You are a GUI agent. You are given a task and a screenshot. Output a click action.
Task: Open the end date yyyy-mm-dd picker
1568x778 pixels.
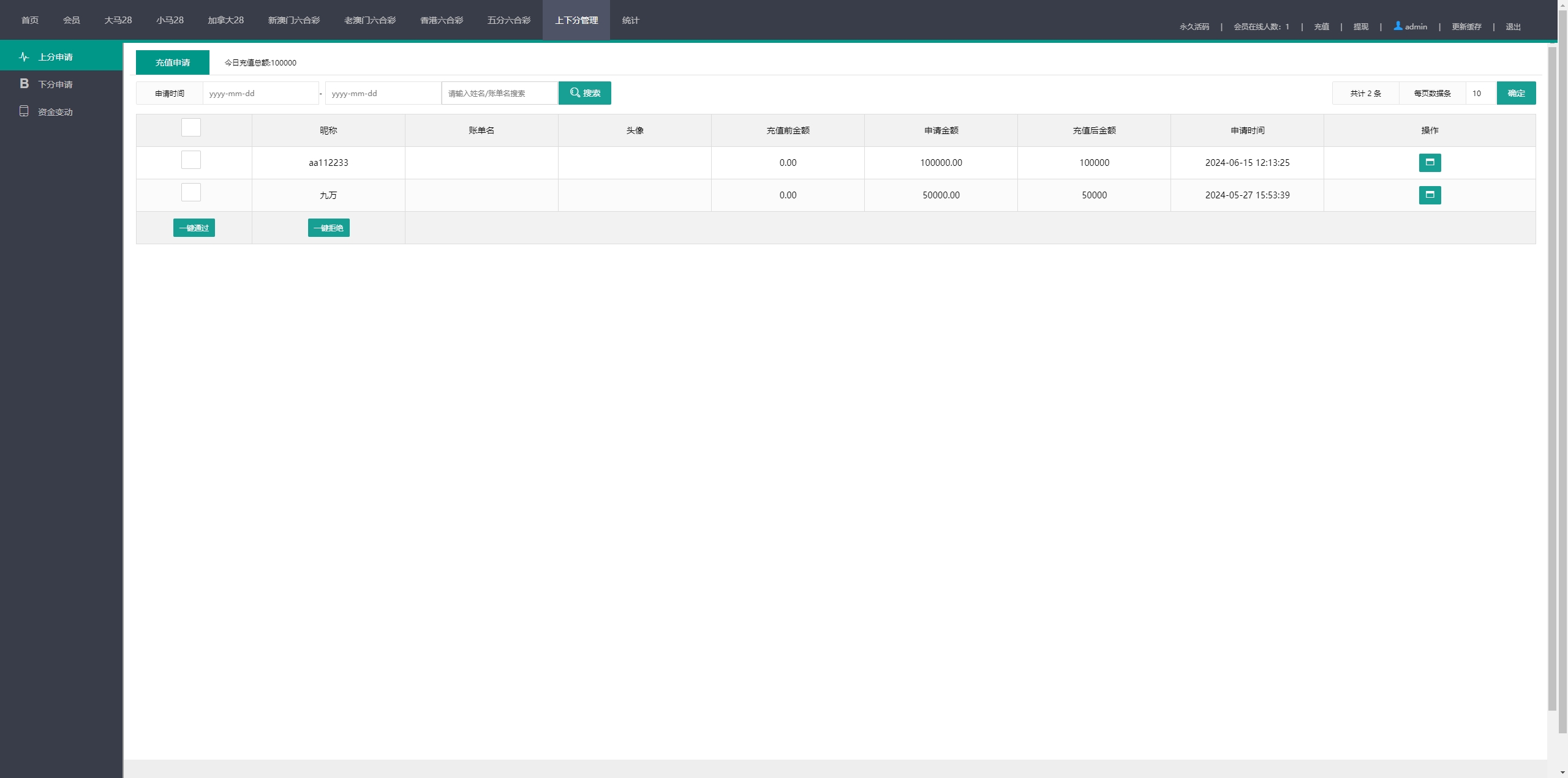[383, 94]
